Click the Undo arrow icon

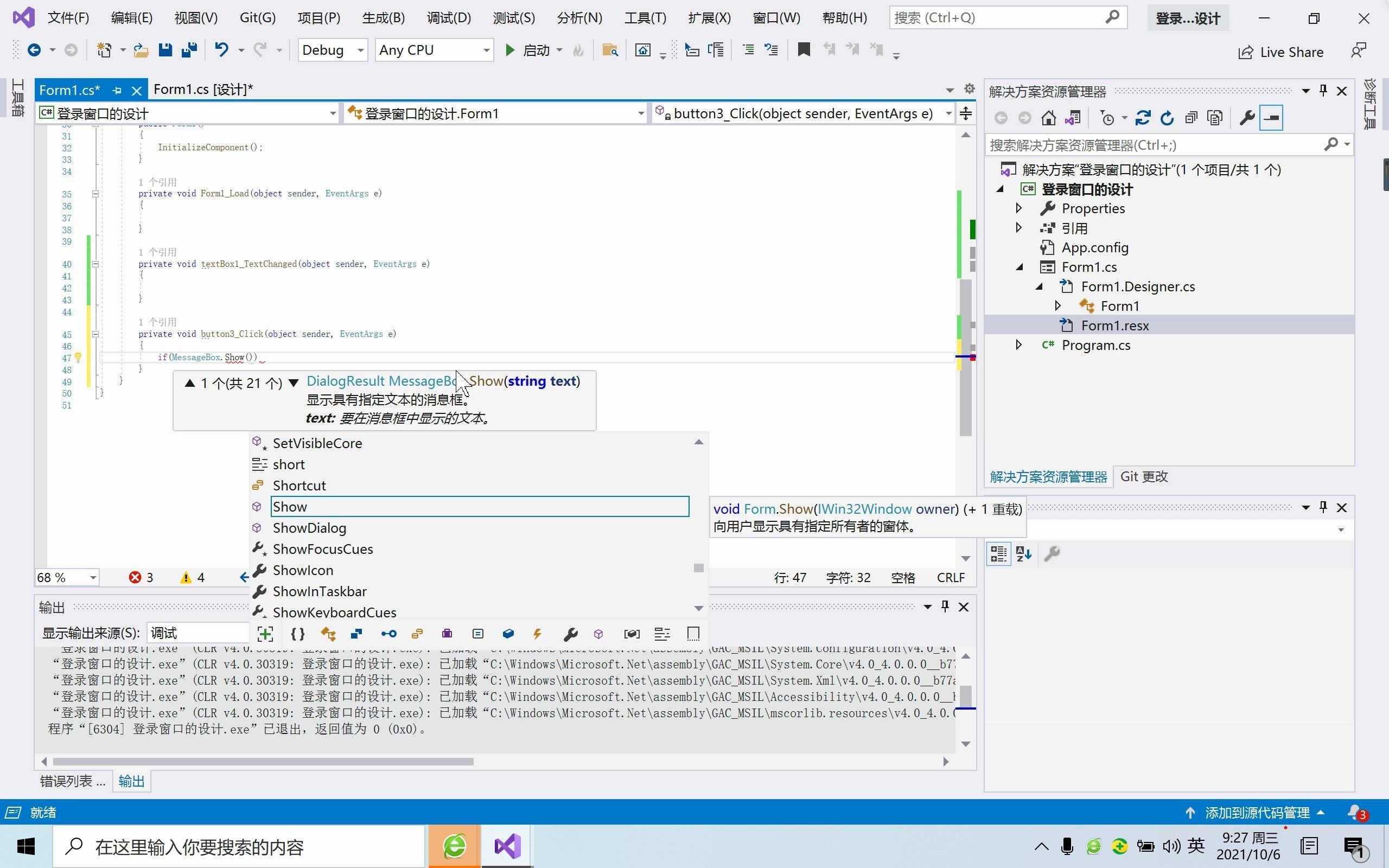click(221, 50)
